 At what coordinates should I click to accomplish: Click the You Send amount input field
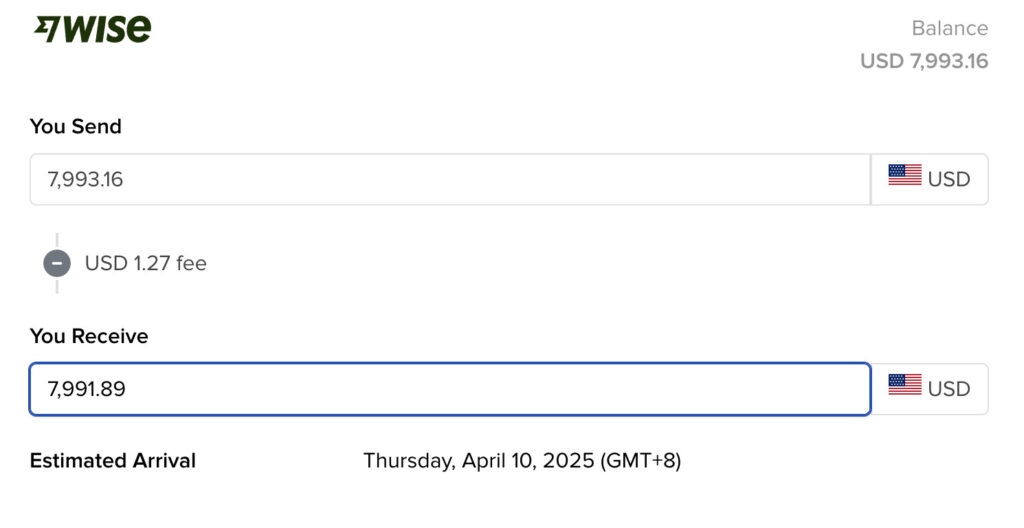pyautogui.click(x=450, y=179)
